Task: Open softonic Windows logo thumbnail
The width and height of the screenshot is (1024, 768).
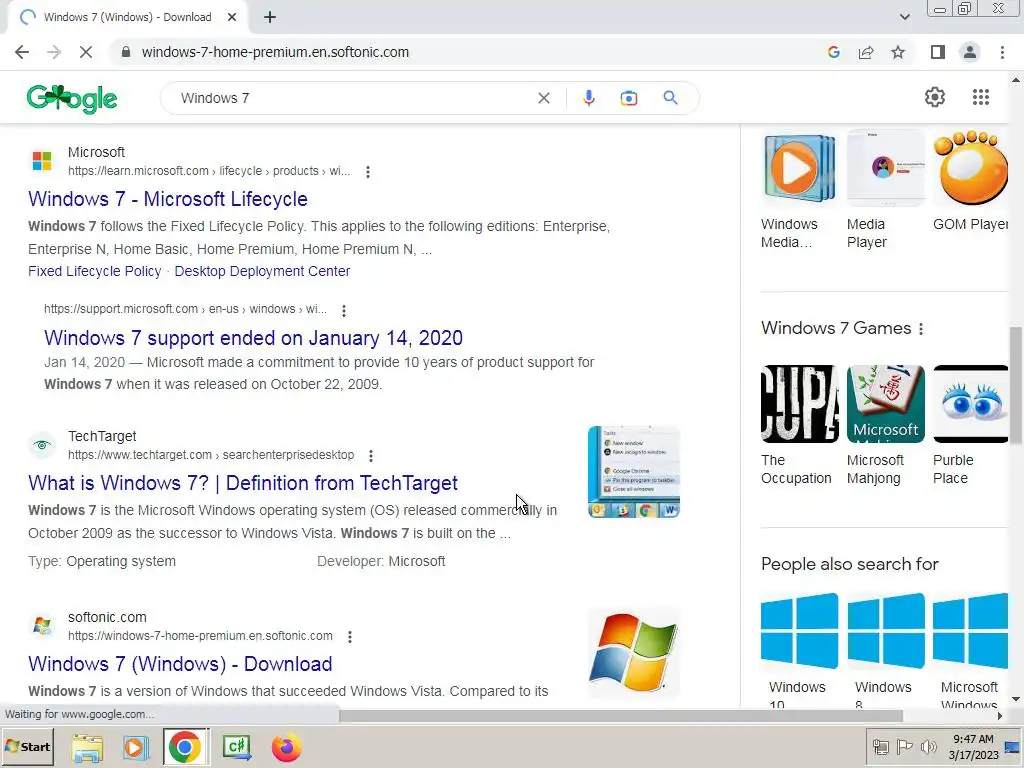Action: (x=633, y=653)
